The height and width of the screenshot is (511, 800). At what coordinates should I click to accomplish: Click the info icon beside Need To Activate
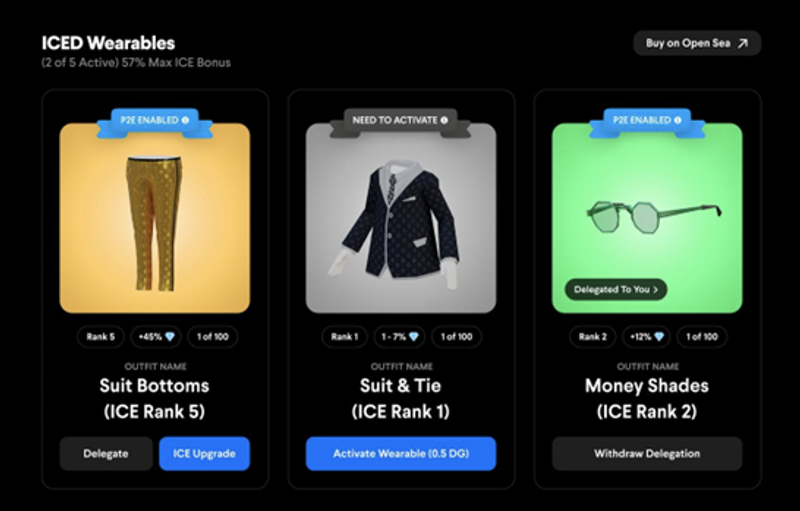[444, 120]
